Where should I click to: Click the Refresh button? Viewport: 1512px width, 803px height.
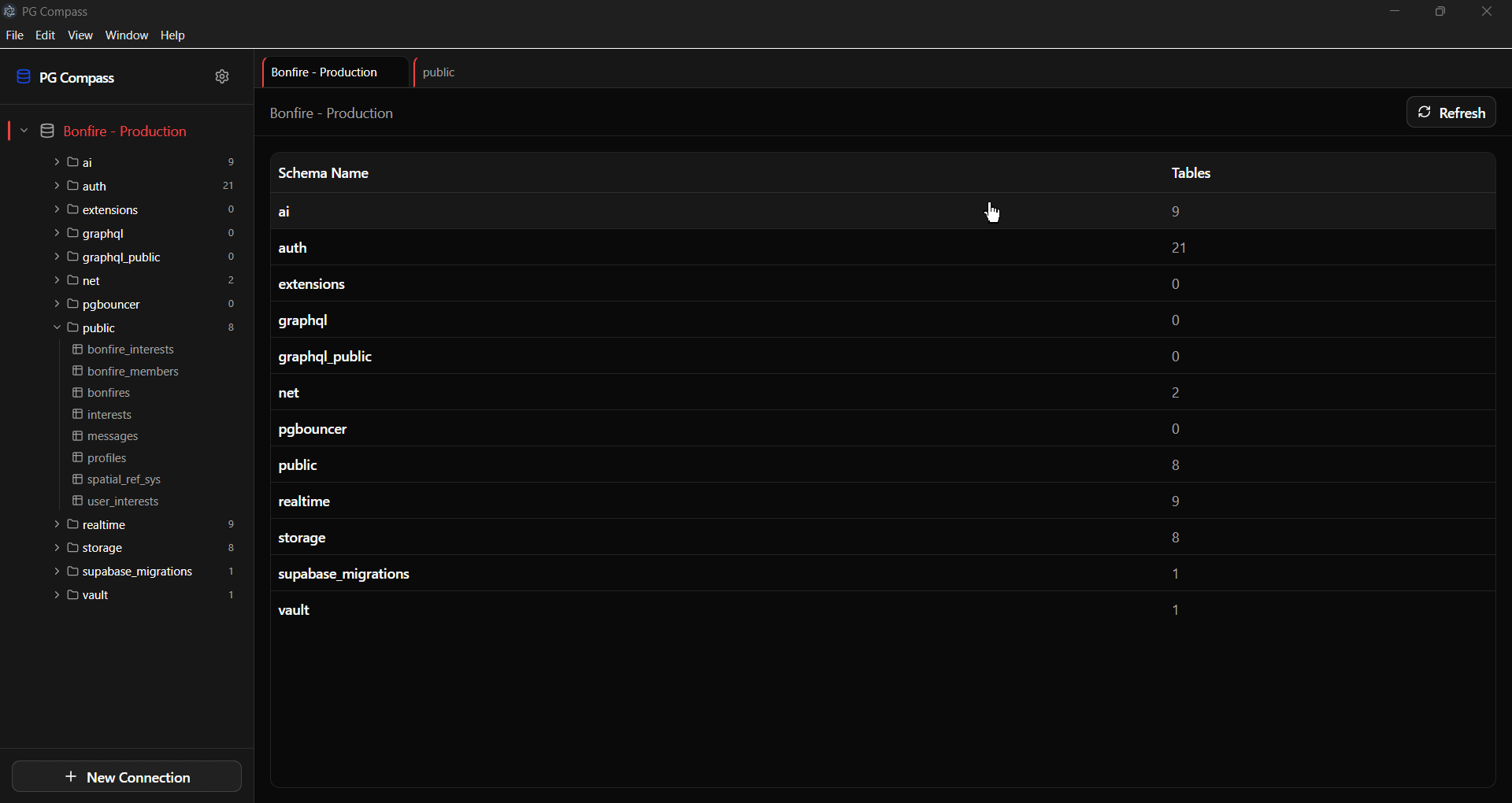click(x=1451, y=113)
